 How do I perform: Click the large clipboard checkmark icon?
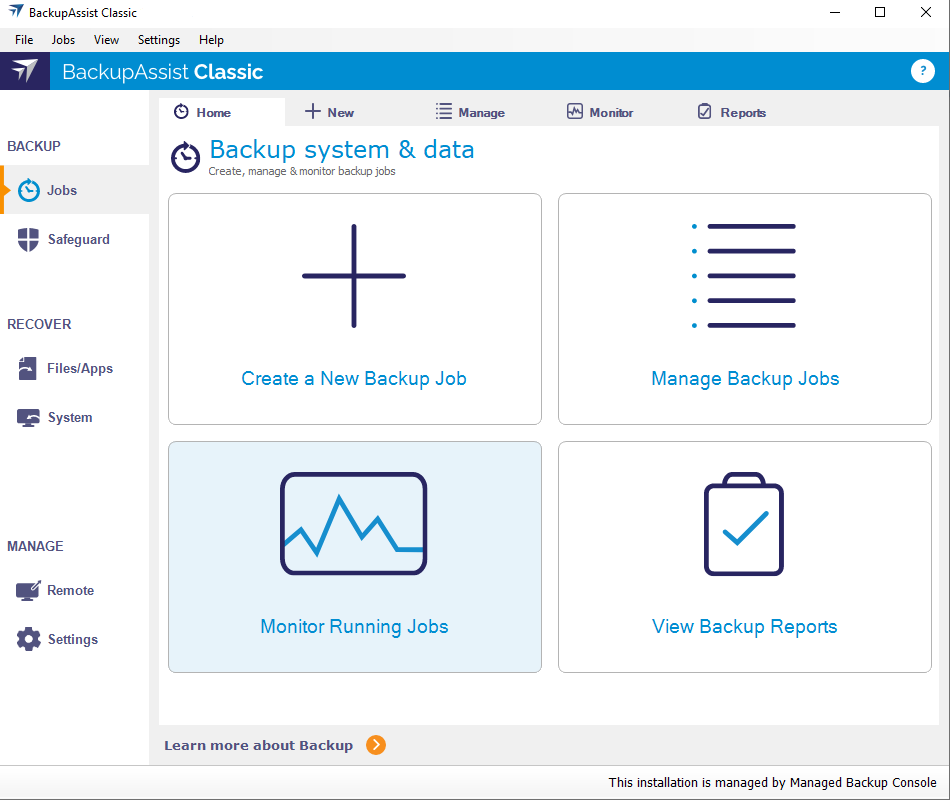tap(743, 524)
